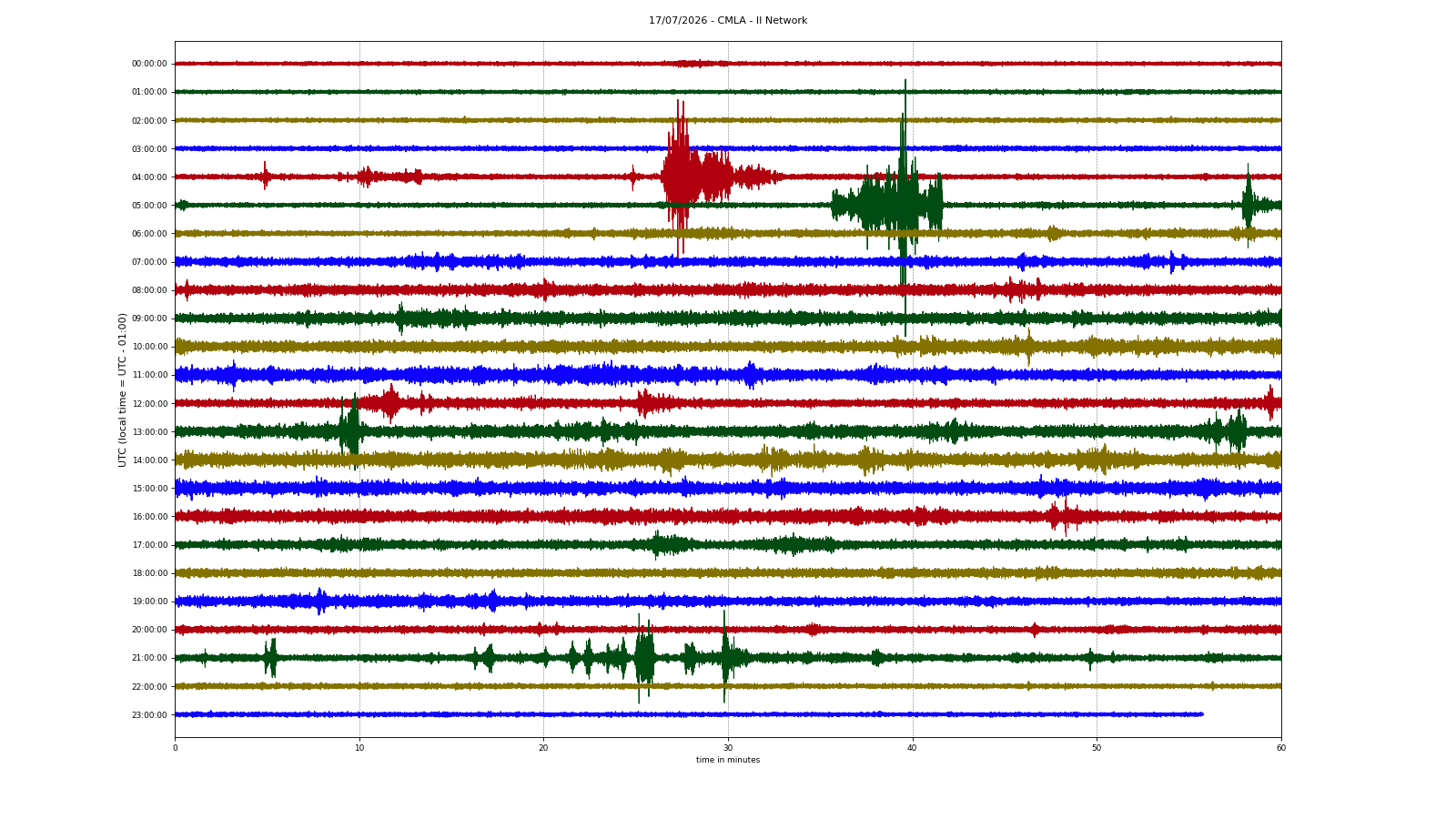
Task: Select the 00:00:00 trace label
Action: pos(149,64)
